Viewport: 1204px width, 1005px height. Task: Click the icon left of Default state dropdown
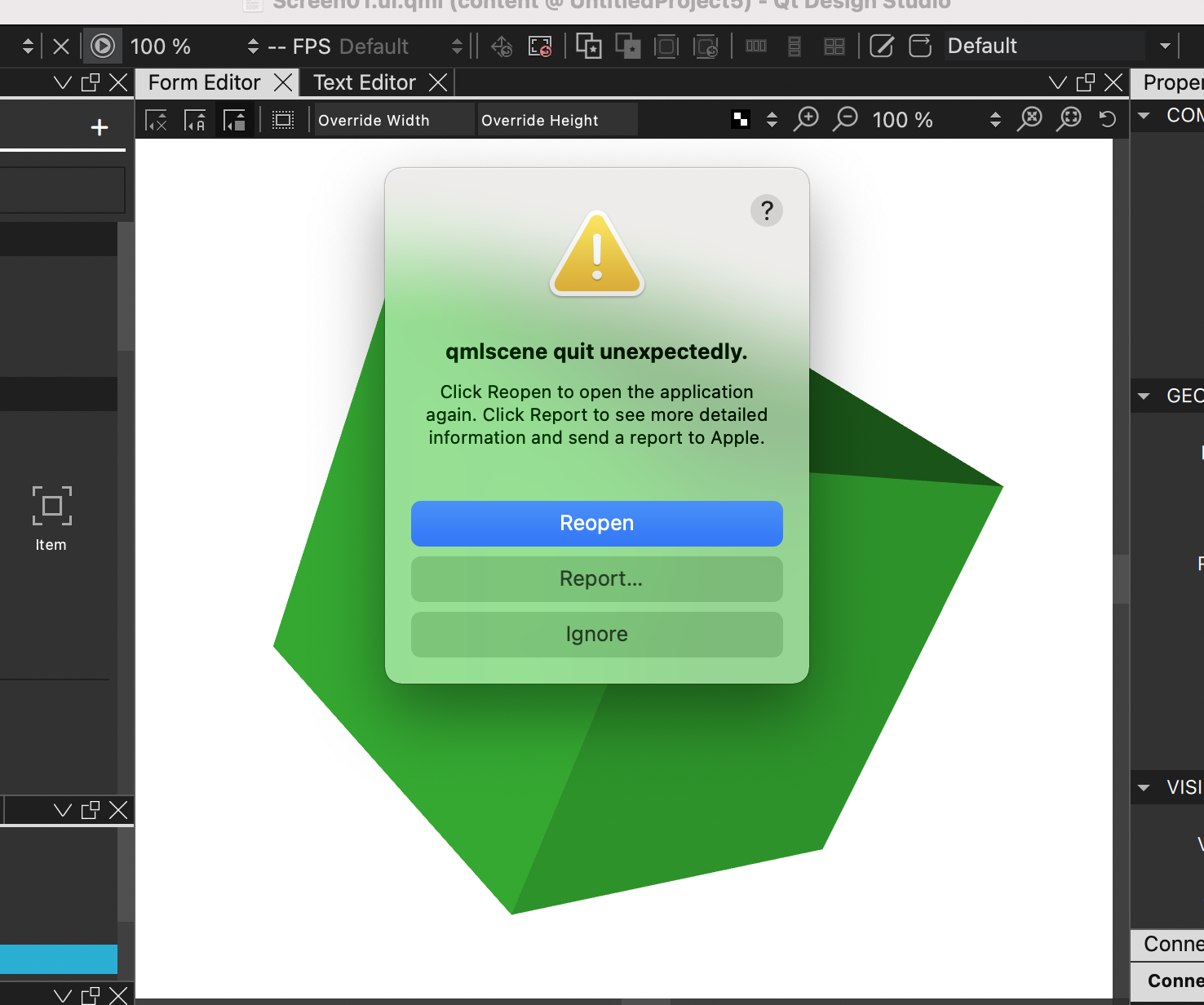tap(920, 46)
